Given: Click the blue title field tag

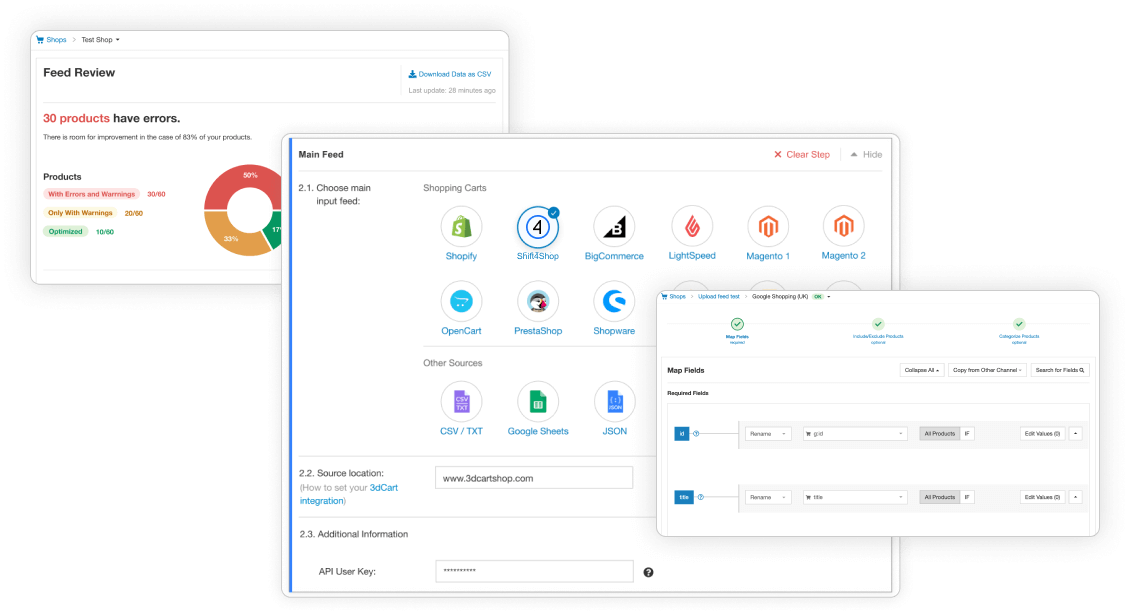Looking at the screenshot, I should (x=684, y=497).
